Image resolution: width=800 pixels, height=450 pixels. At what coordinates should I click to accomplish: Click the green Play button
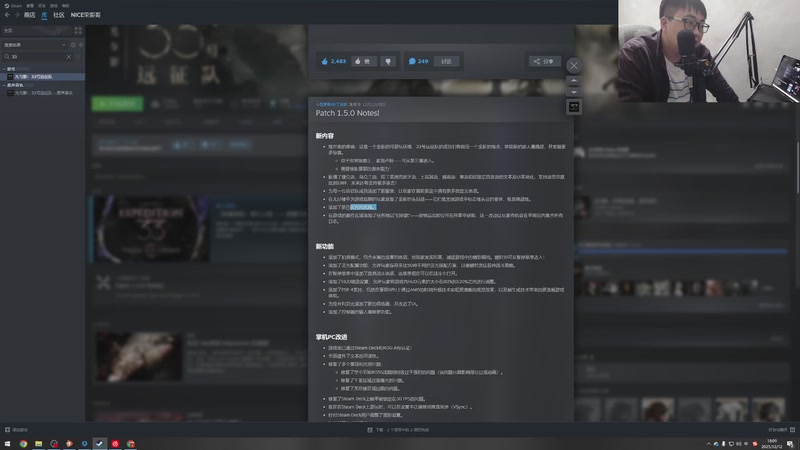pos(117,104)
